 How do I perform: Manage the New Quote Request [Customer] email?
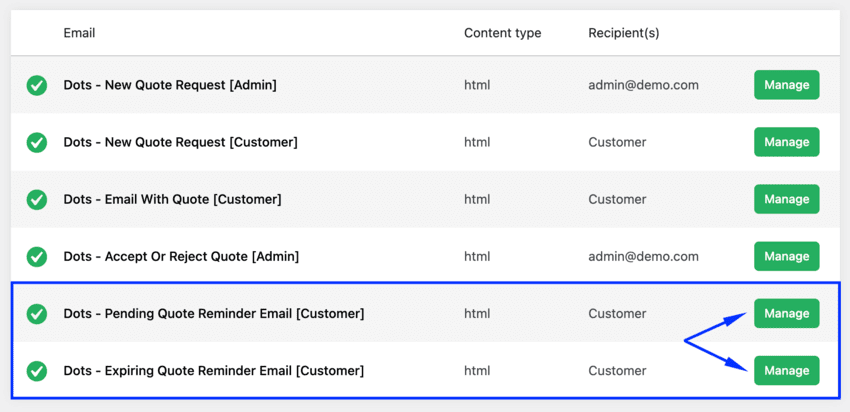[787, 142]
